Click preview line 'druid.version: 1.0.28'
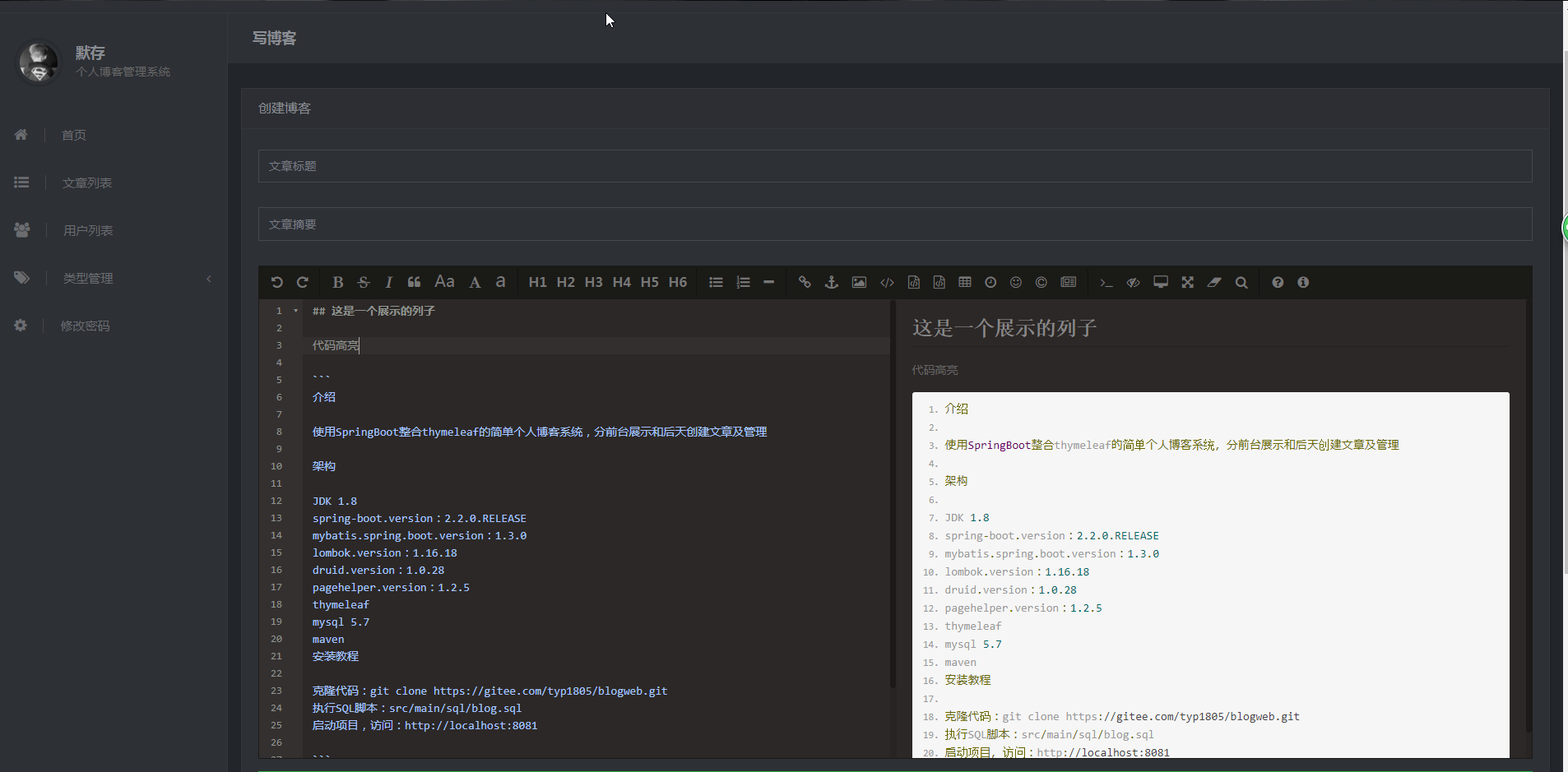The image size is (1568, 772). pos(1010,590)
